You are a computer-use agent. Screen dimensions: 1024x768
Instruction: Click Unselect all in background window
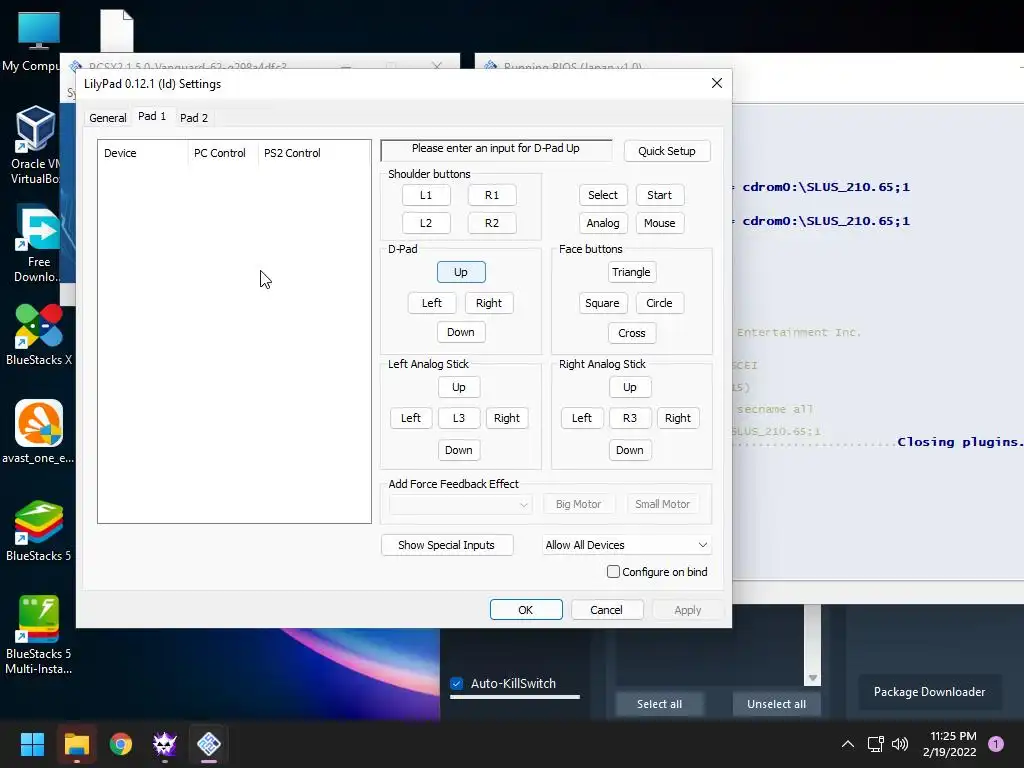776,704
